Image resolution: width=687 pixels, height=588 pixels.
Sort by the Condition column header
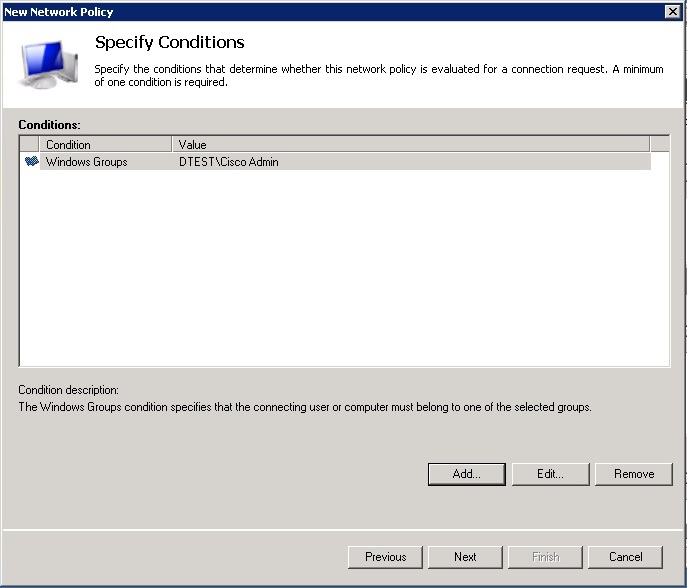tap(105, 145)
